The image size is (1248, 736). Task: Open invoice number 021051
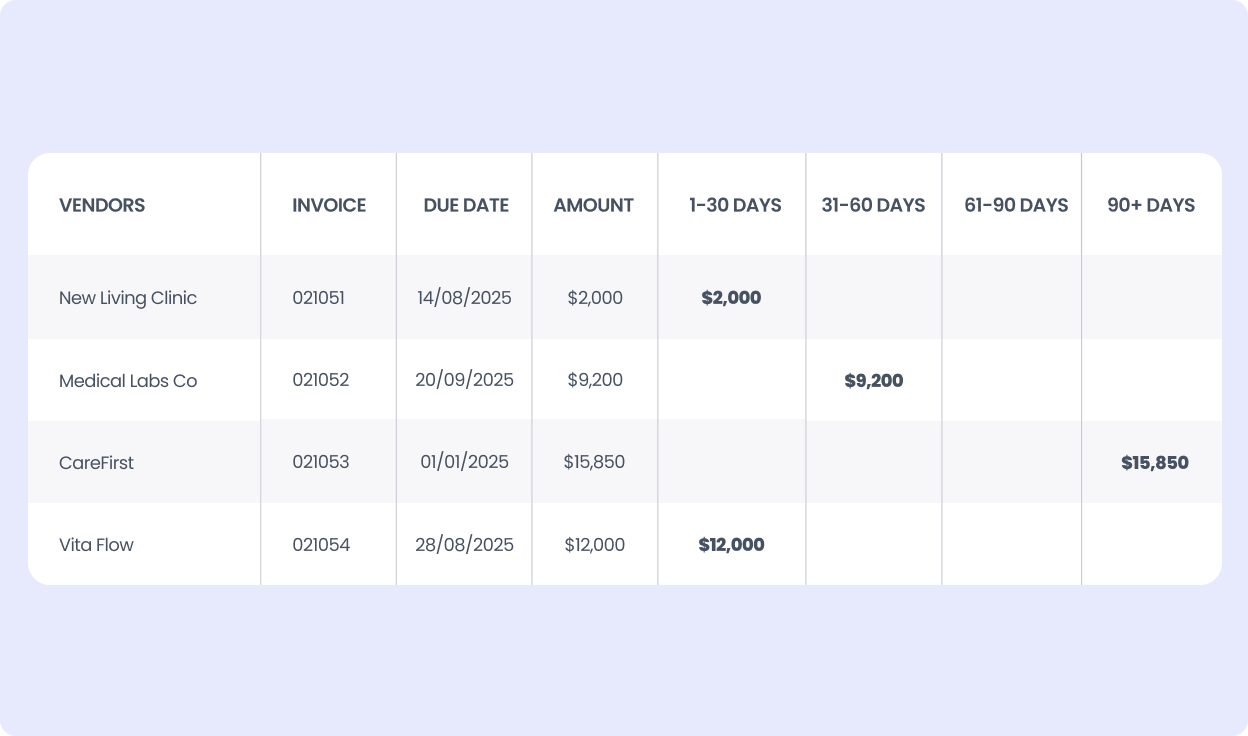318,298
